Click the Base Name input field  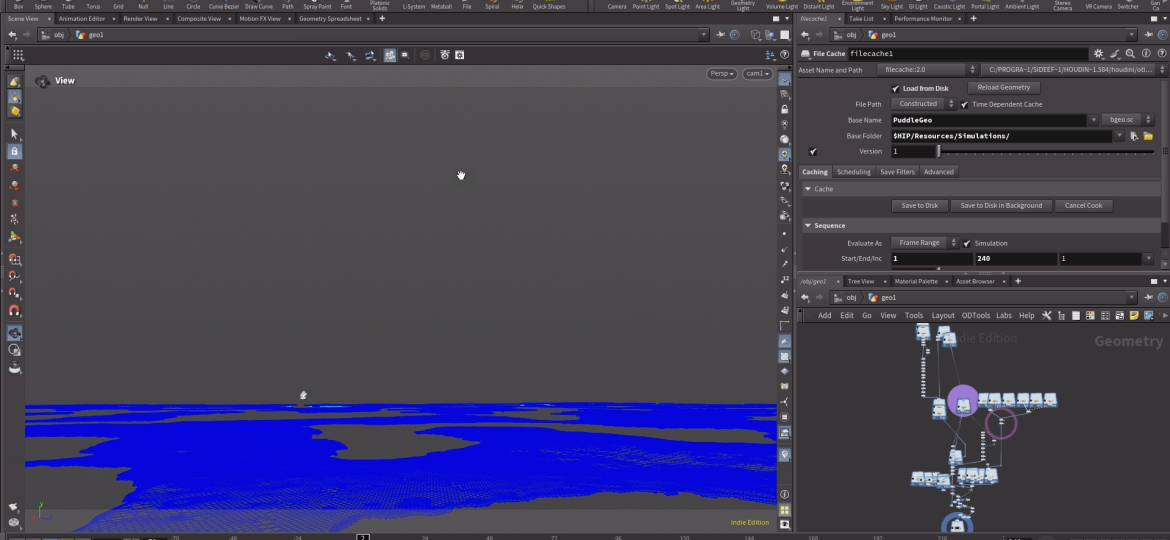[988, 120]
